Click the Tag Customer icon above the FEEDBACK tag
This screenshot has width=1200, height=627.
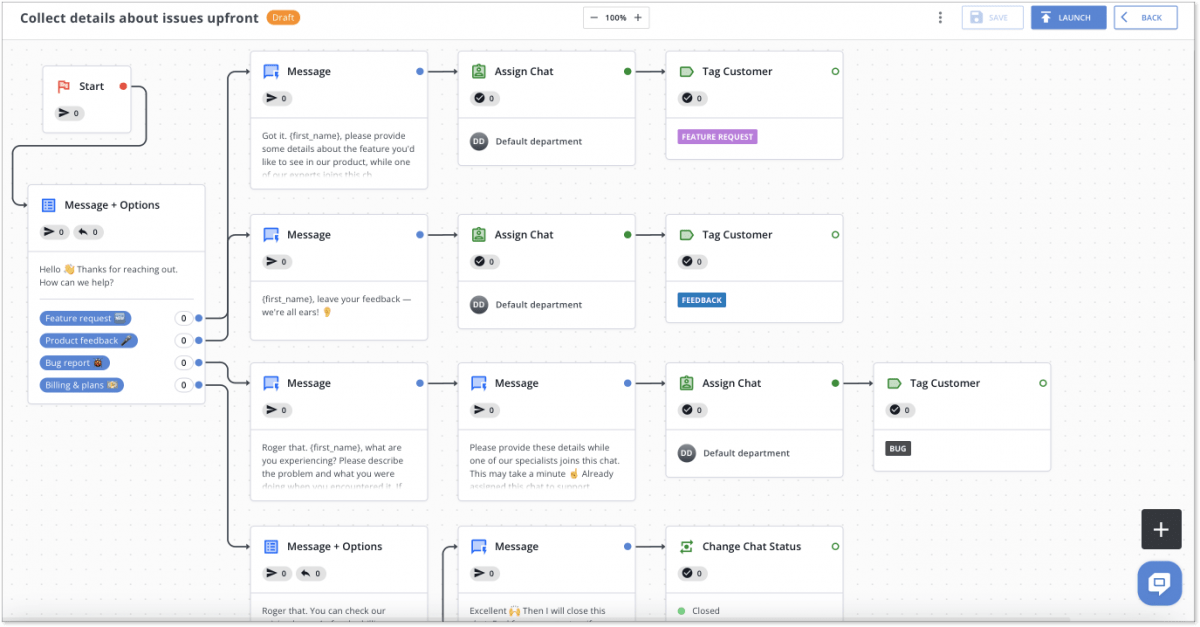point(685,234)
